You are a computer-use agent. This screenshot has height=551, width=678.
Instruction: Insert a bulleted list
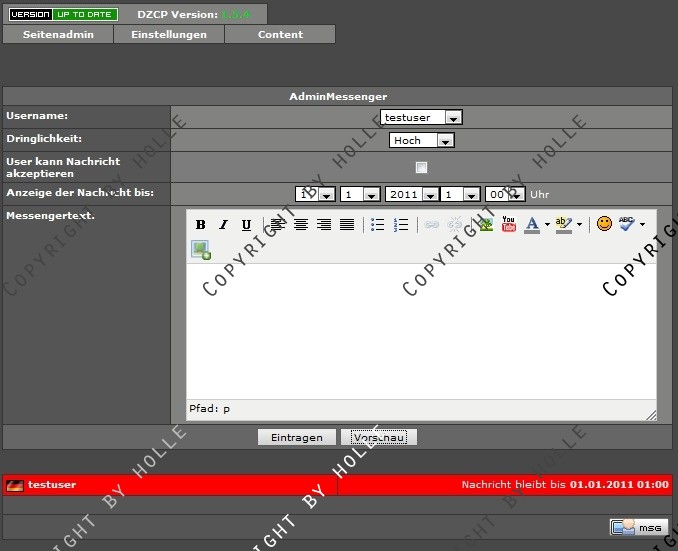tap(378, 225)
